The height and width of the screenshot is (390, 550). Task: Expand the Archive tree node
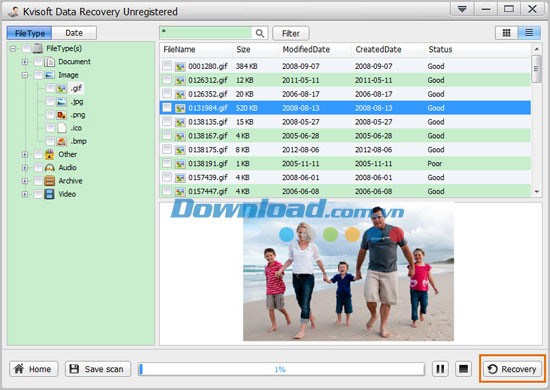coord(25,181)
